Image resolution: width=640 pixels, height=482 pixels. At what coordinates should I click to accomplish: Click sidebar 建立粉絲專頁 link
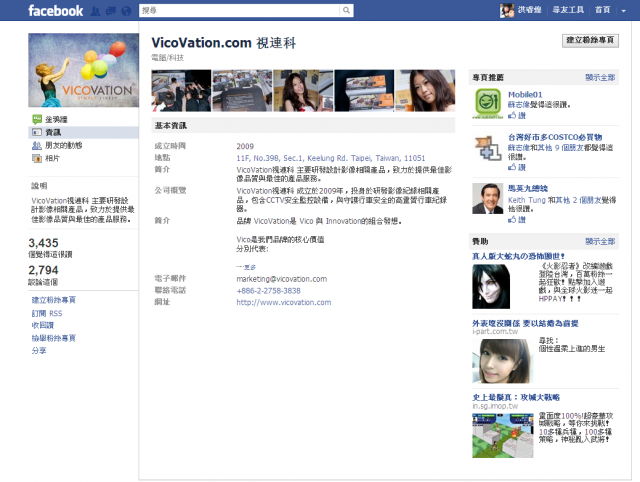53,300
